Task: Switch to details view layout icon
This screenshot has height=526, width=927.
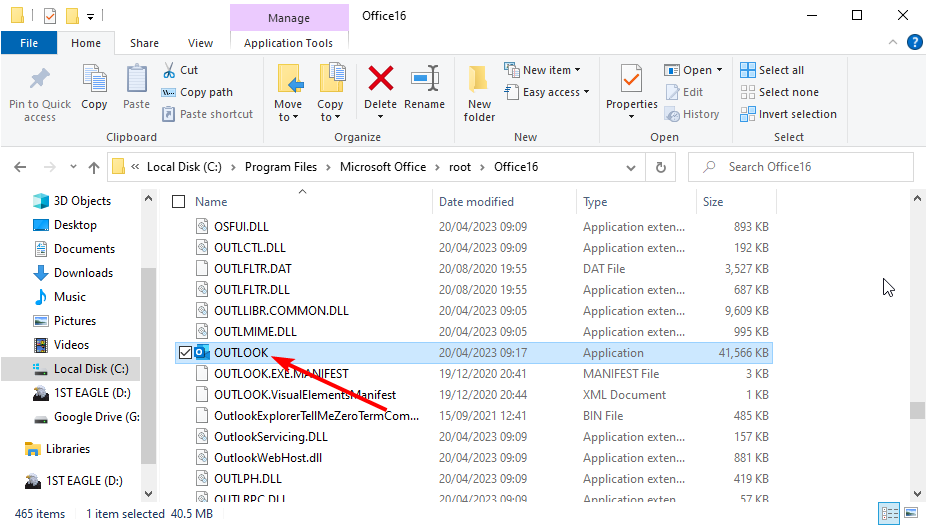Action: (x=889, y=512)
